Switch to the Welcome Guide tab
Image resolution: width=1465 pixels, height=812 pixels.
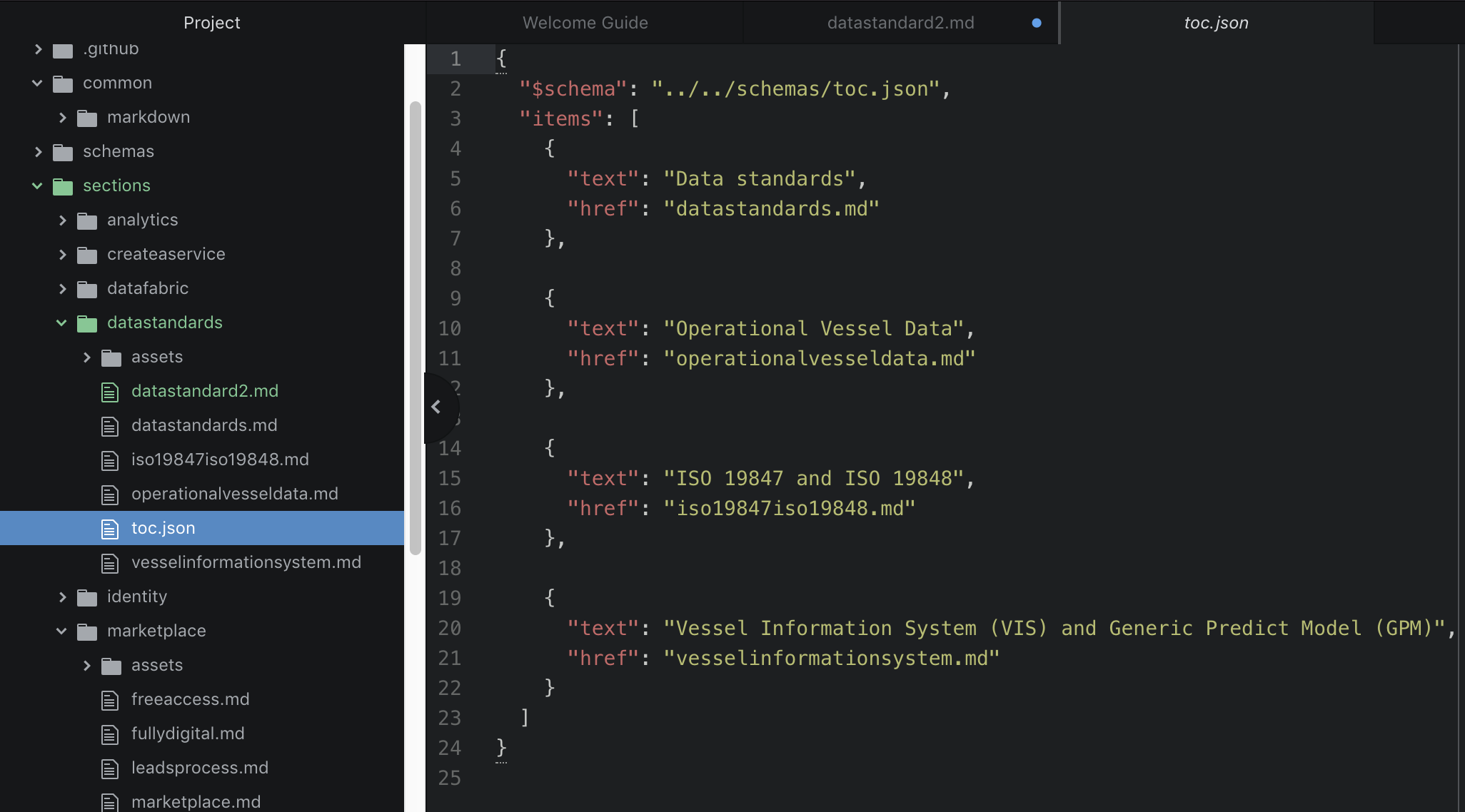tap(585, 23)
